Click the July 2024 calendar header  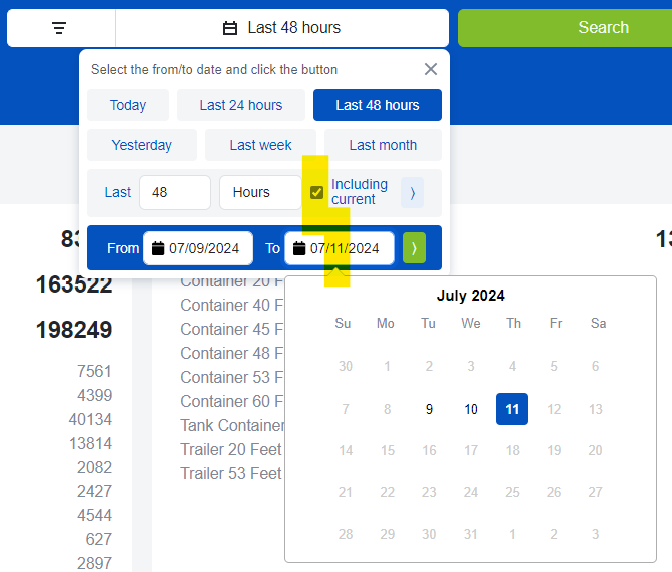[470, 296]
